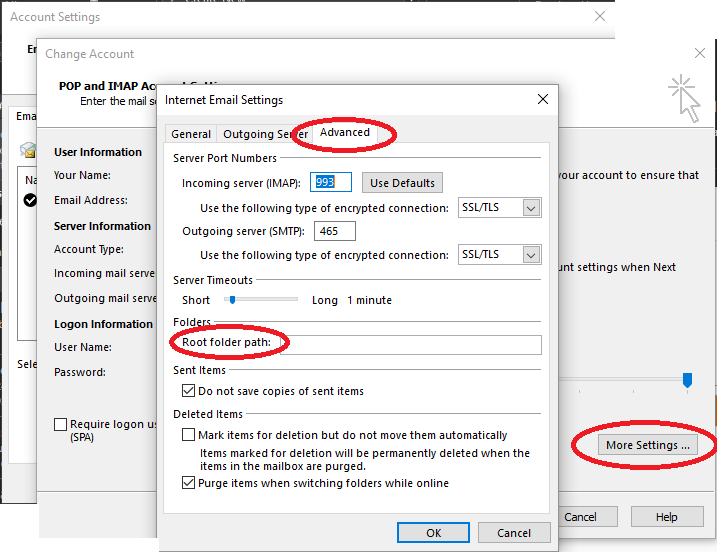The height and width of the screenshot is (552, 717).
Task: Click the More Settings button
Action: click(648, 445)
